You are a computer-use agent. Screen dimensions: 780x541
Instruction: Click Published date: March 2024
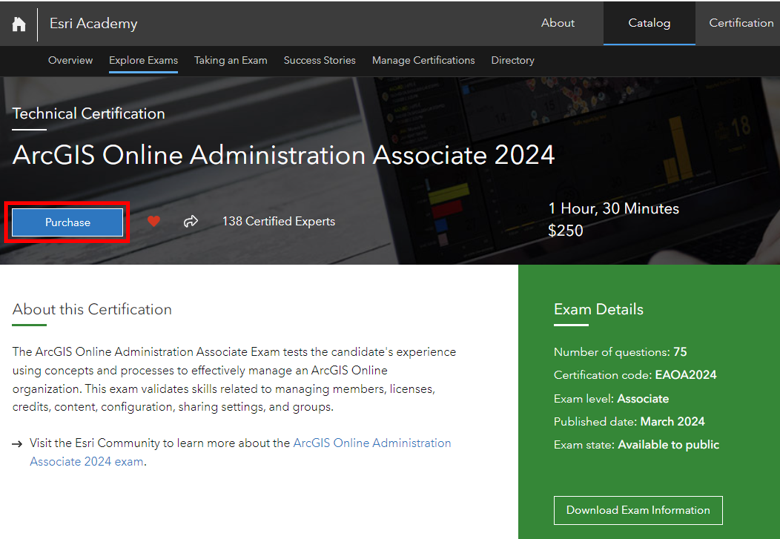tap(629, 422)
